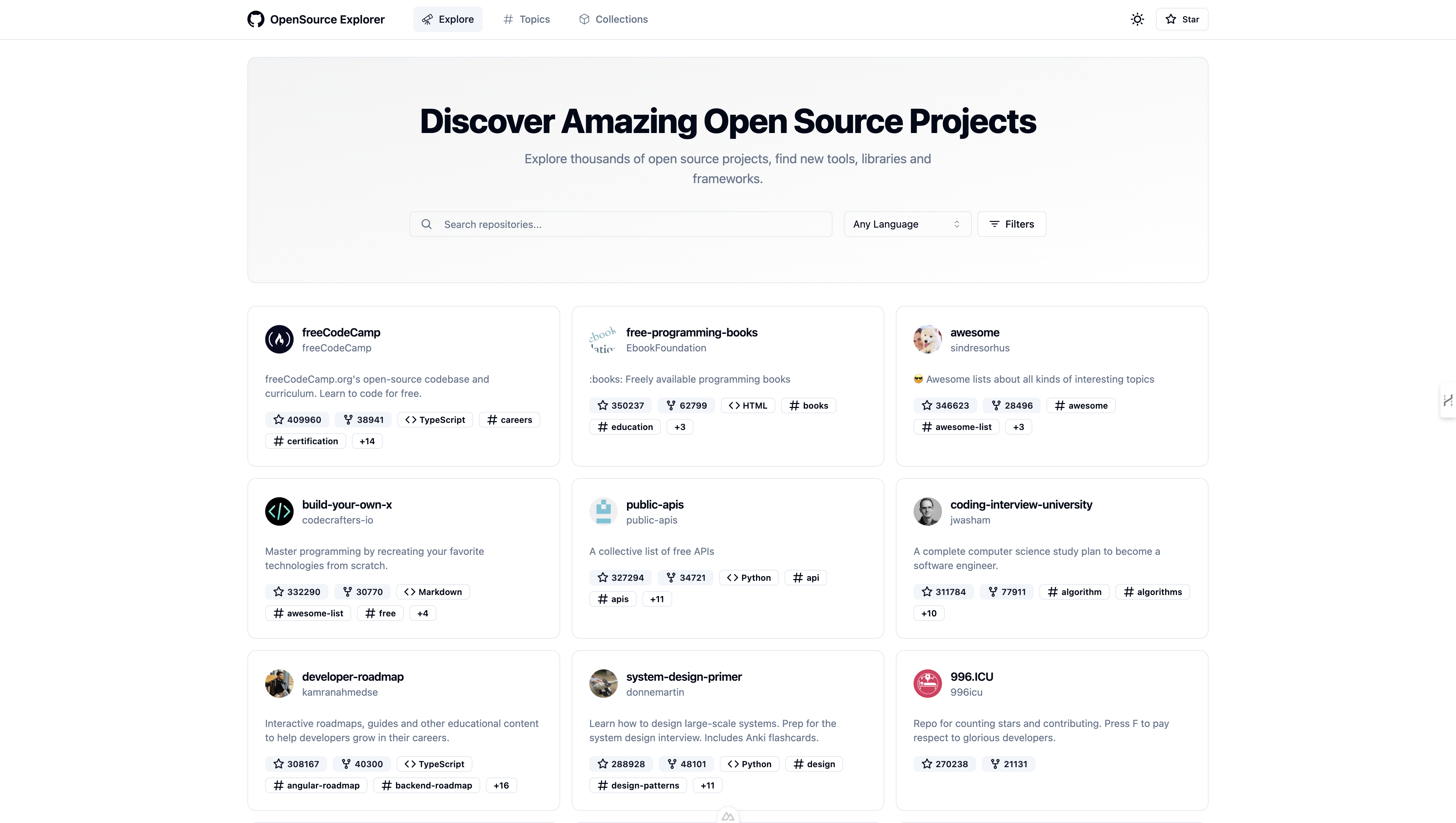The height and width of the screenshot is (823, 1456).
Task: Open the Explore nav tab
Action: click(448, 19)
